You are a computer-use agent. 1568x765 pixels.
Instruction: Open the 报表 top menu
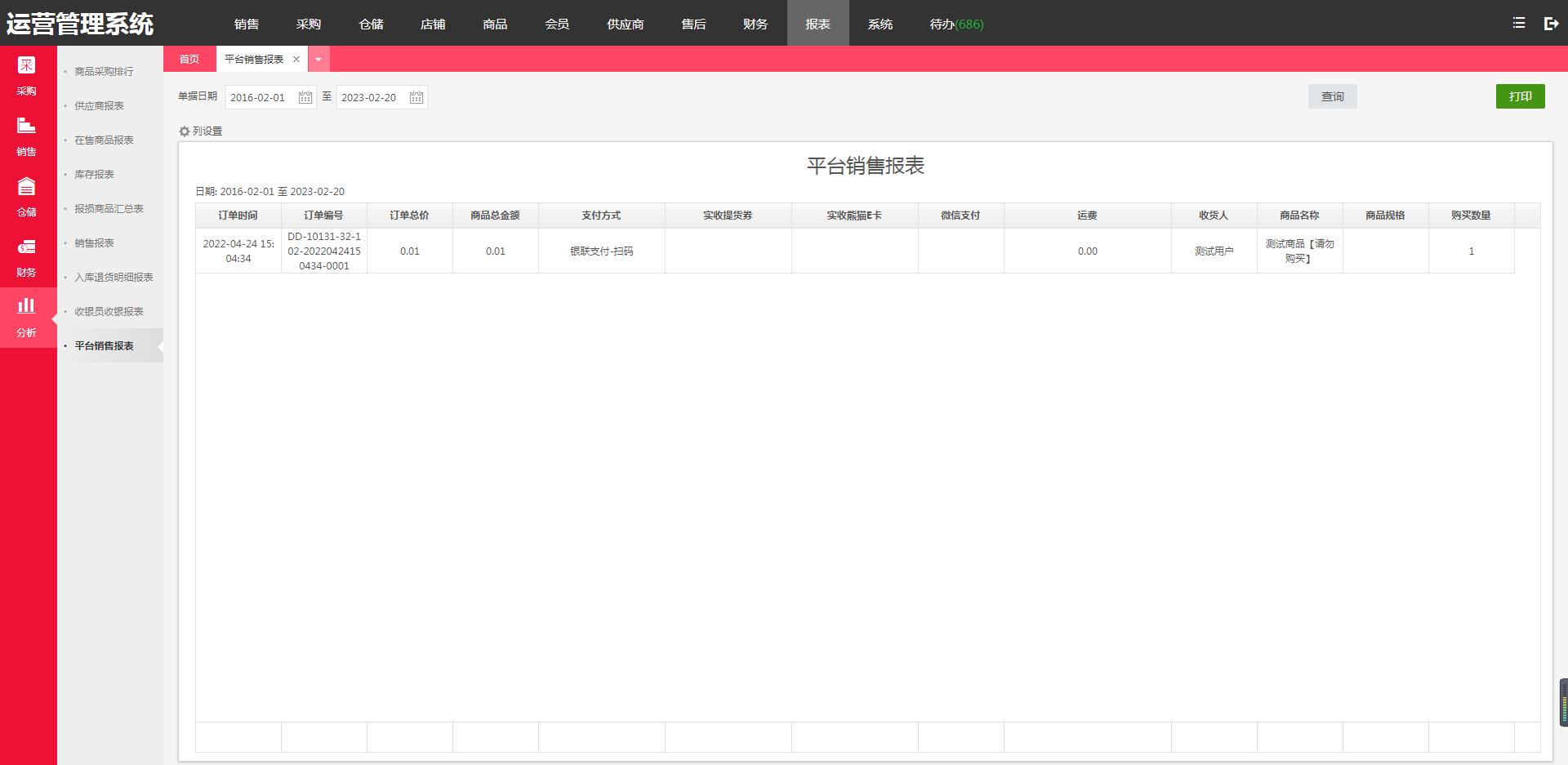click(x=818, y=24)
